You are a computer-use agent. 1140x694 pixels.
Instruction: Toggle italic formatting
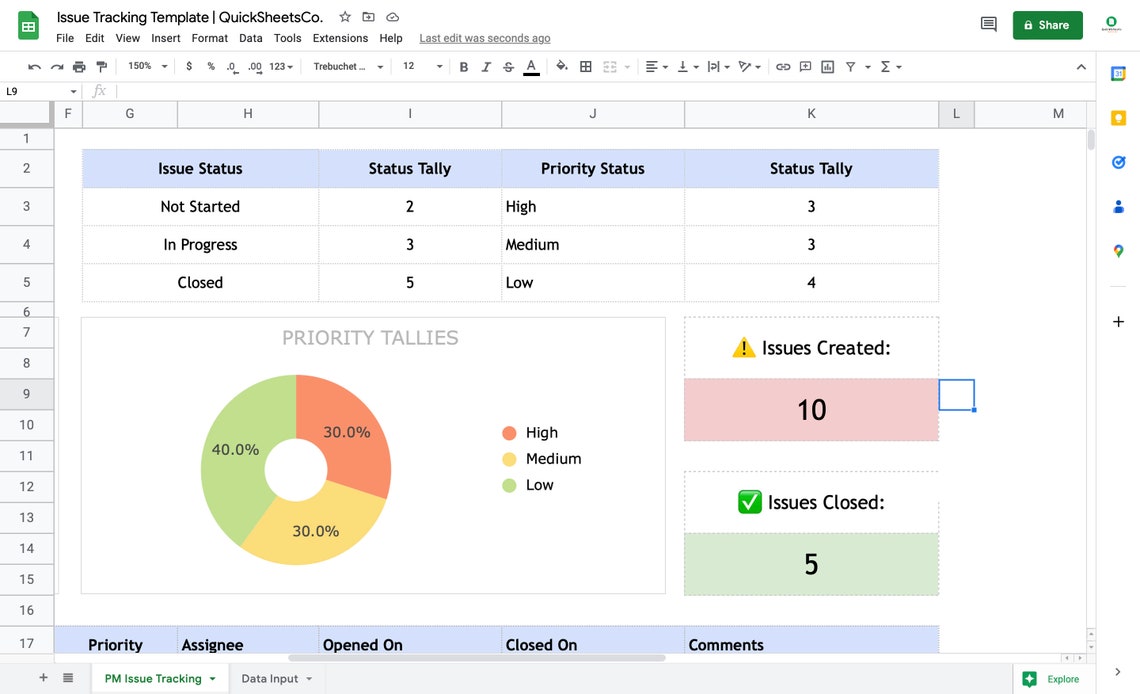click(x=486, y=67)
